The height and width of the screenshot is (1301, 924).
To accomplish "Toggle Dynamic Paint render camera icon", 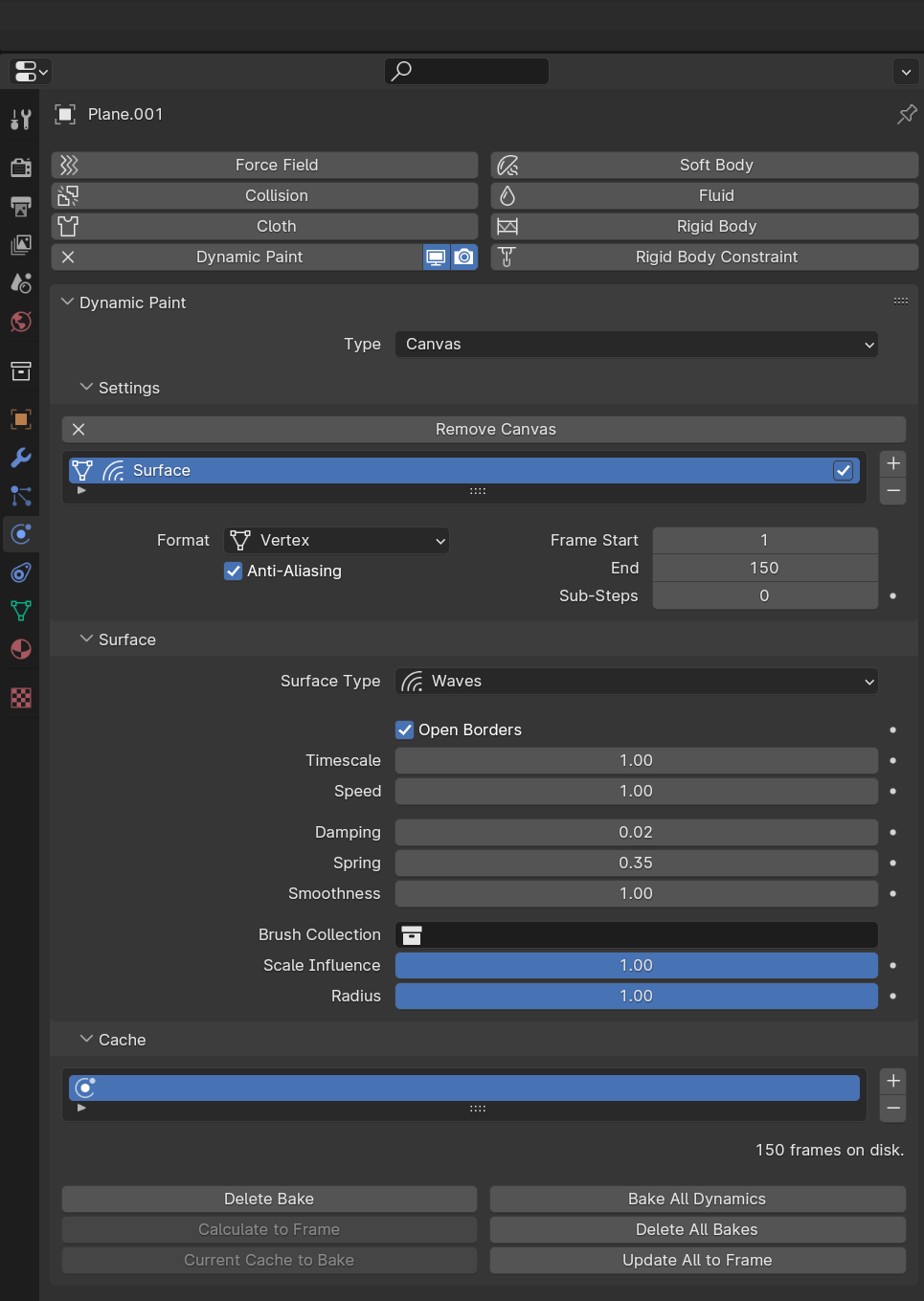I will tap(464, 257).
